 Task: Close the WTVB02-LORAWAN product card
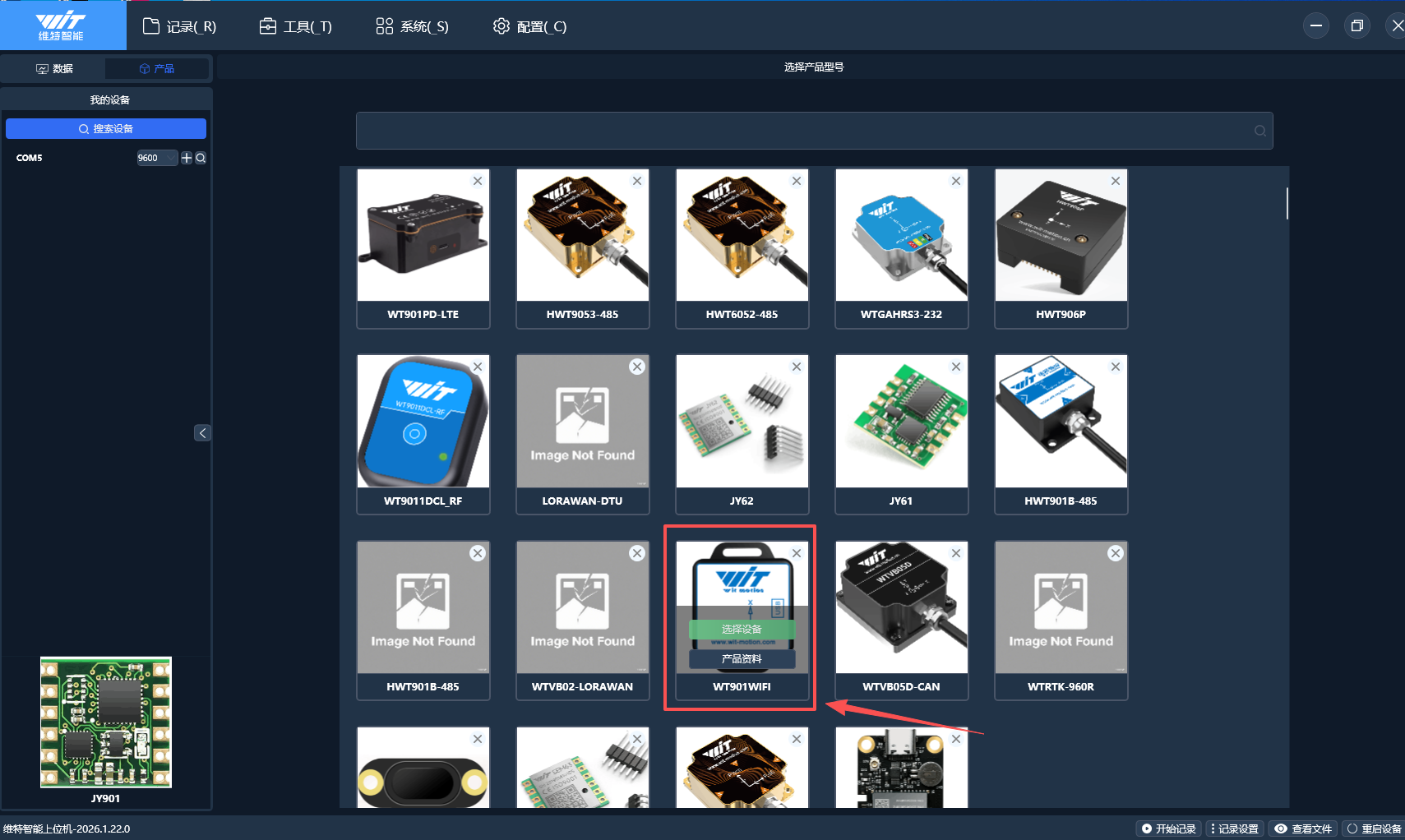[x=637, y=553]
